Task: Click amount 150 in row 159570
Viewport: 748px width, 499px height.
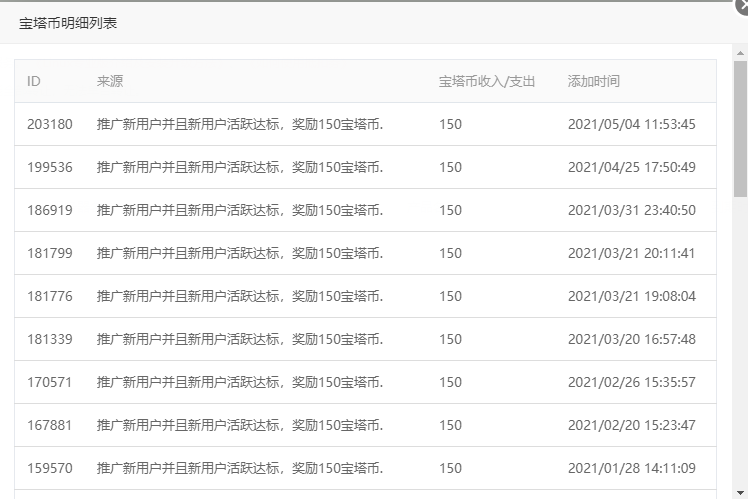Action: click(x=450, y=468)
